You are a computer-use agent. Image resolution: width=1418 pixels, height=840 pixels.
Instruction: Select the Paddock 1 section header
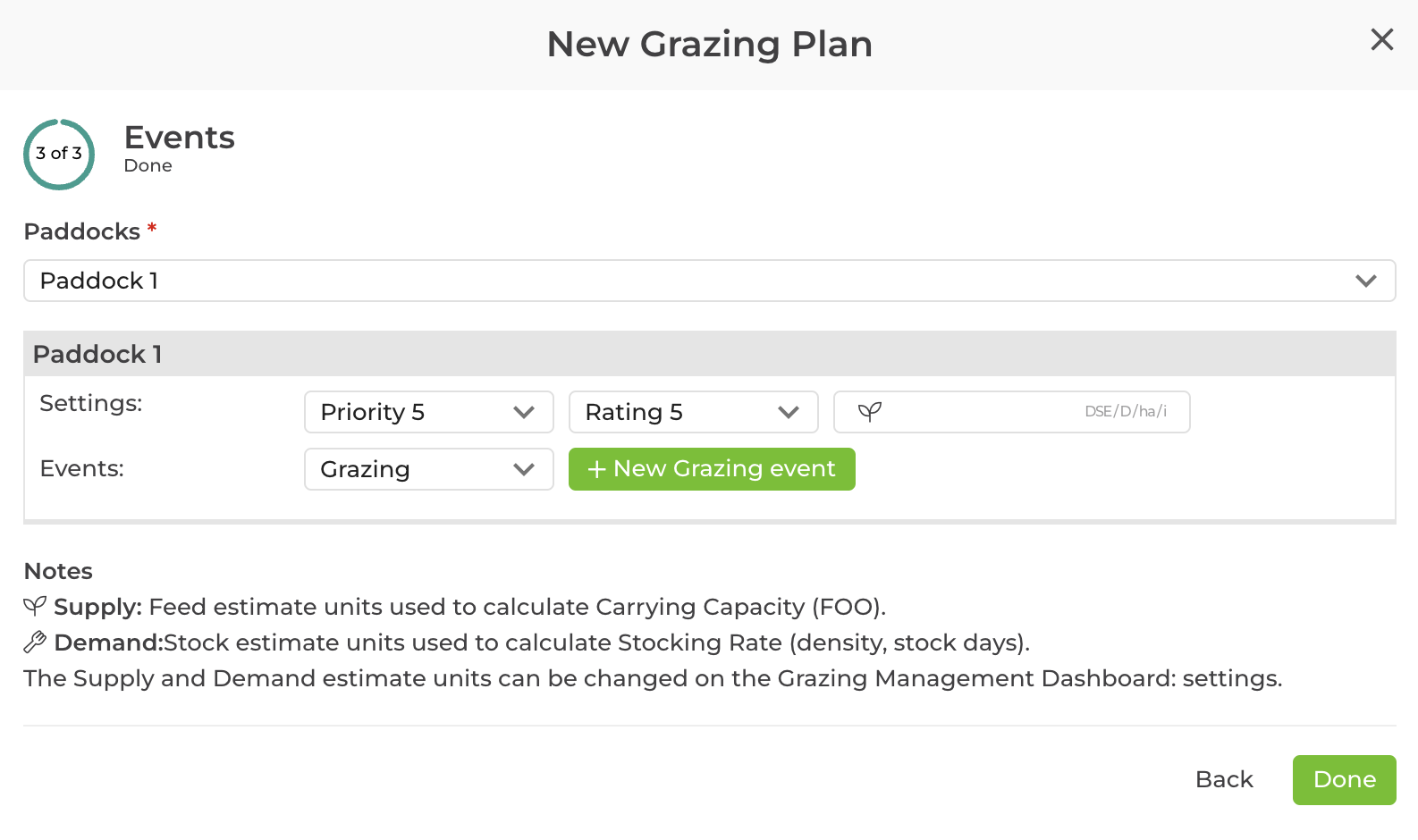[x=97, y=354]
